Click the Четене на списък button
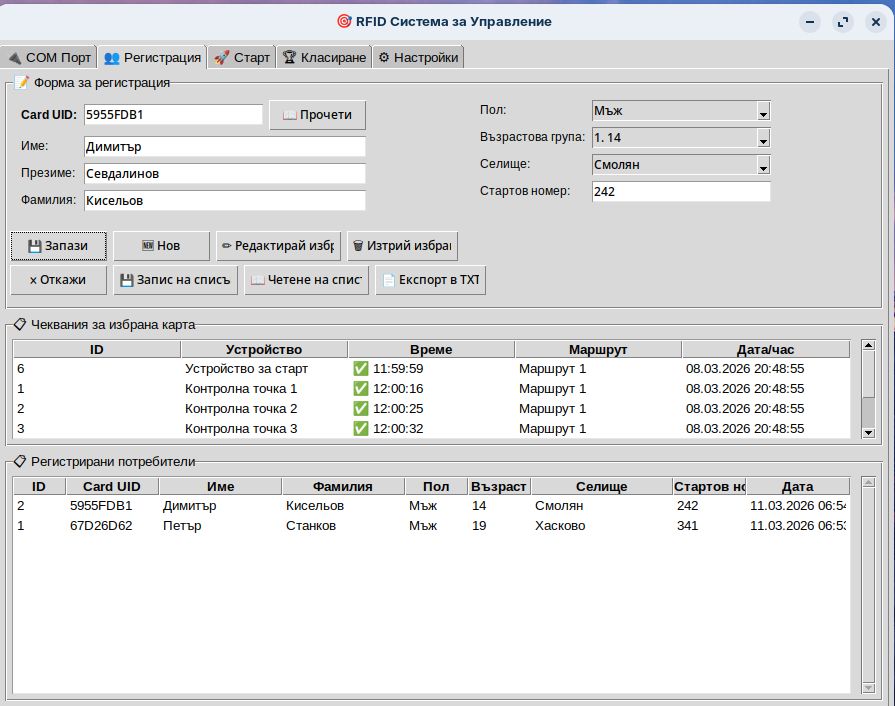The width and height of the screenshot is (895, 706). [306, 281]
